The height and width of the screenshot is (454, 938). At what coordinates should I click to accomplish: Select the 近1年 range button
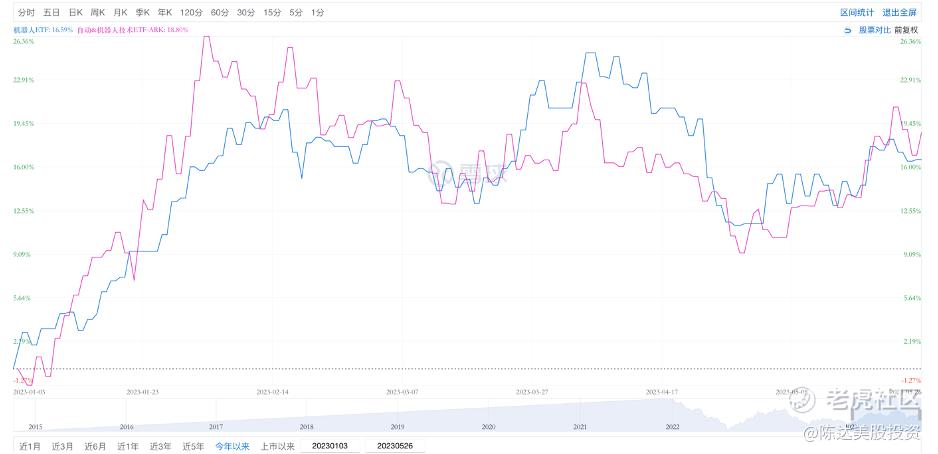point(127,446)
